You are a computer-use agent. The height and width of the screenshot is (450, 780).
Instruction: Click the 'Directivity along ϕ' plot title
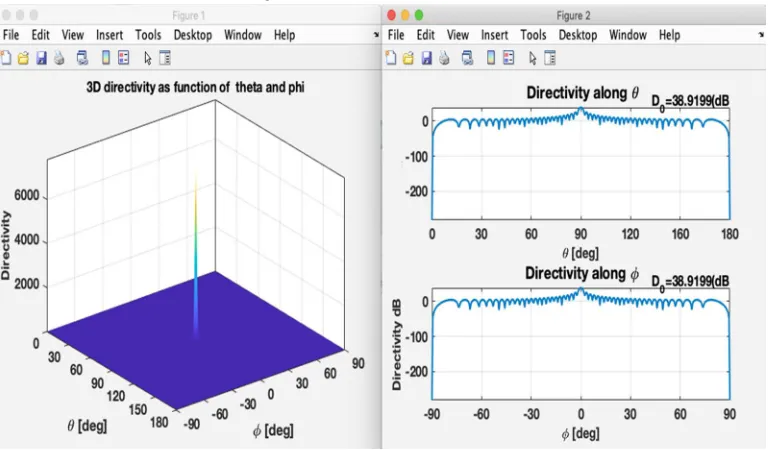pos(582,273)
